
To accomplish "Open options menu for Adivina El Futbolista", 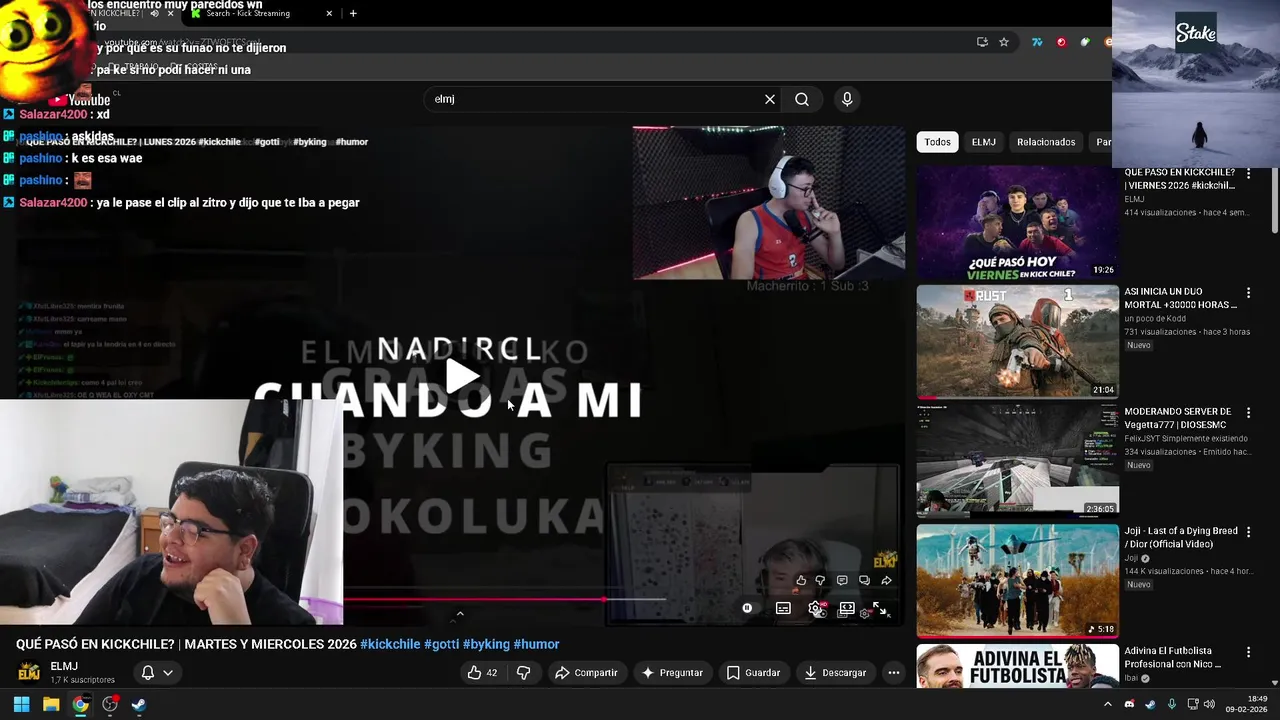I will pos(1248,652).
